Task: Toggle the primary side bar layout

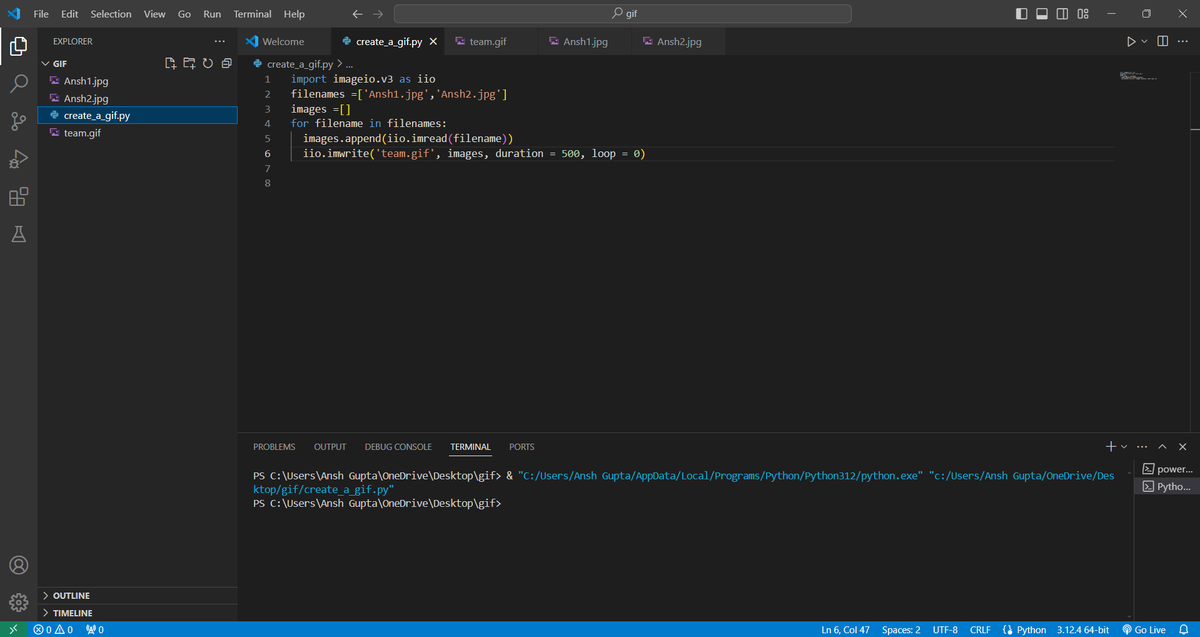Action: (1021, 14)
